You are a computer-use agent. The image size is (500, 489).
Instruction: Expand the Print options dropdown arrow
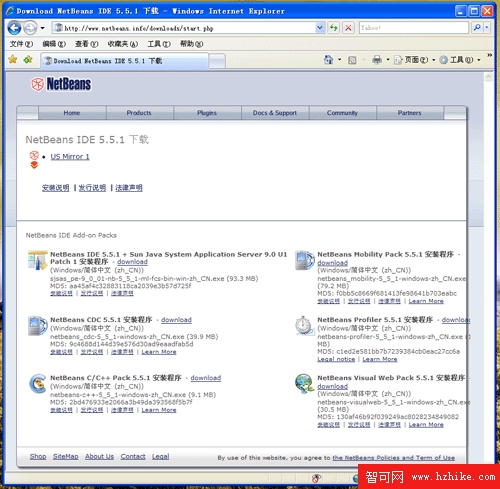pos(388,60)
